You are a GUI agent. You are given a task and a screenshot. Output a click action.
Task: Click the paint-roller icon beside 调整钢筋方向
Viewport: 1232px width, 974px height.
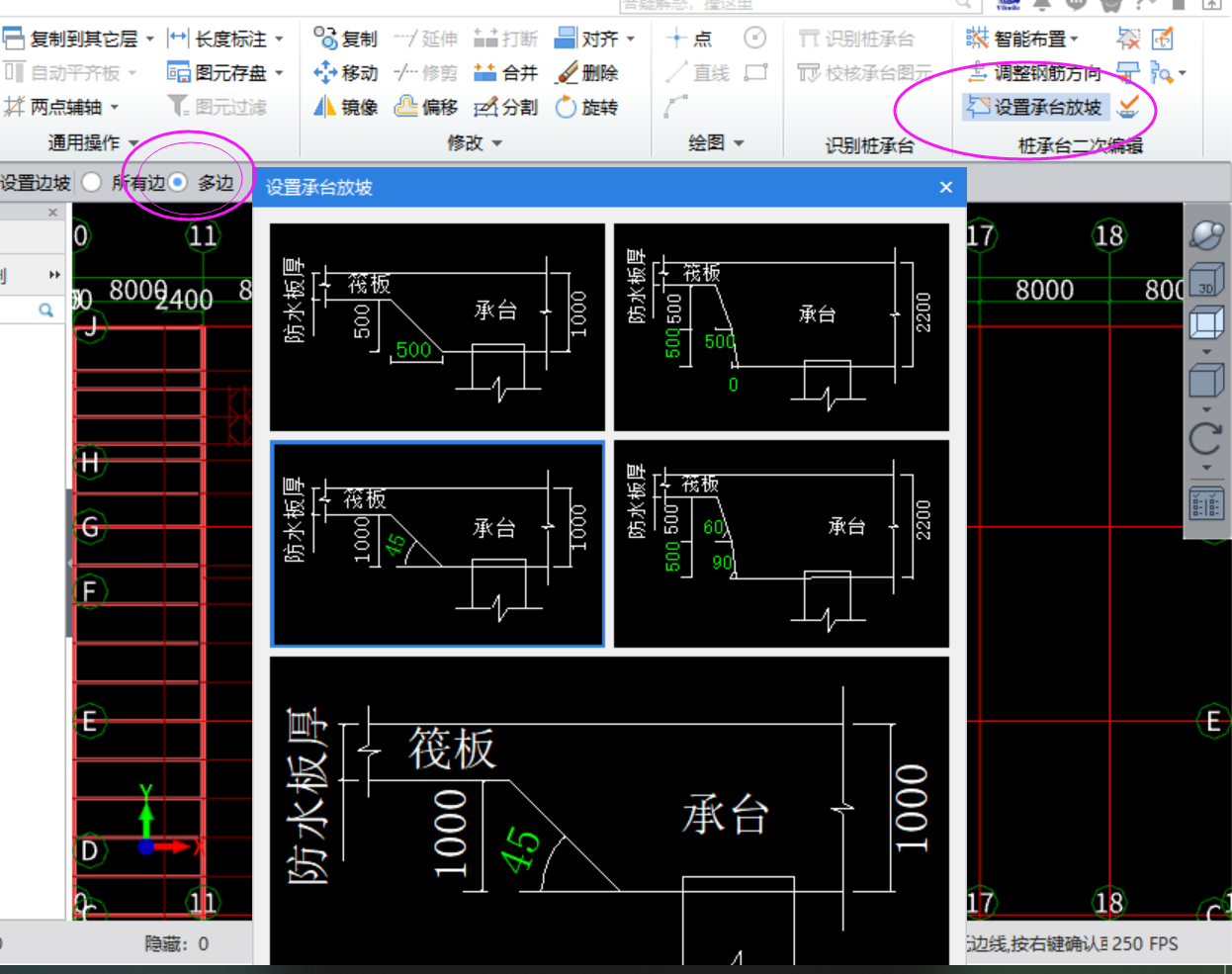click(1127, 72)
